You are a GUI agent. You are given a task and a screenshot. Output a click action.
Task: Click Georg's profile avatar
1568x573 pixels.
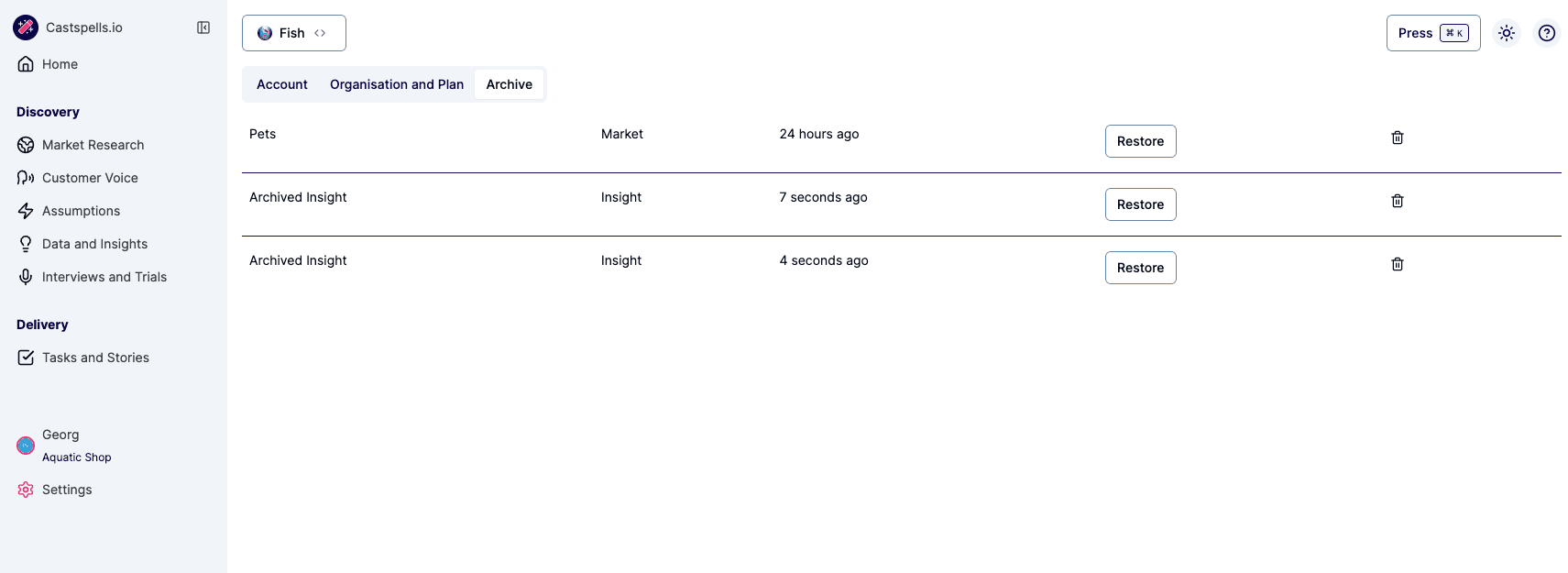26,446
